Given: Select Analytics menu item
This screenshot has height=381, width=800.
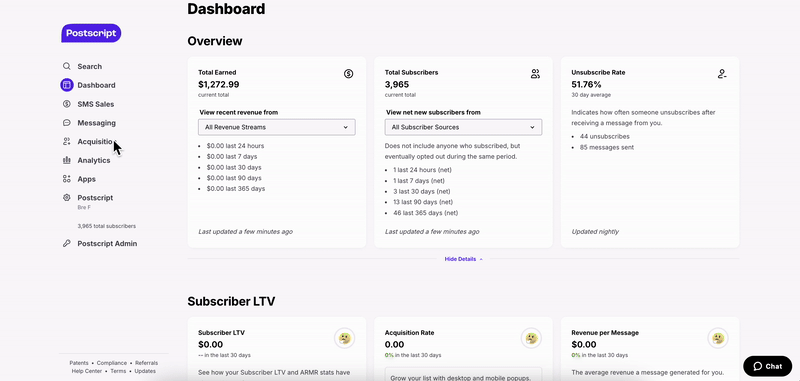Looking at the screenshot, I should [94, 160].
